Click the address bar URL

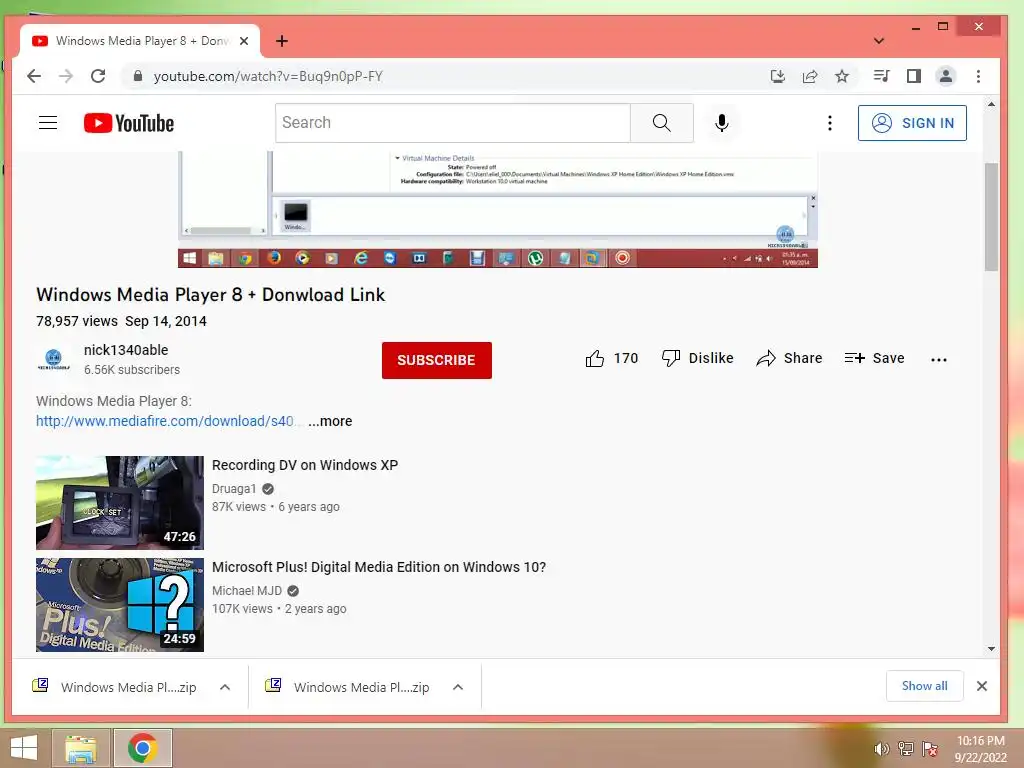point(268,76)
